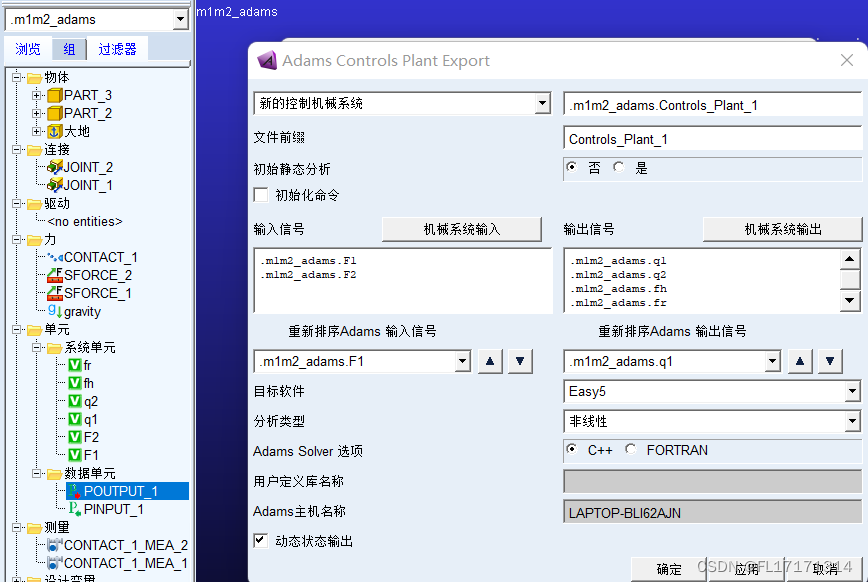Screen dimensions: 868x582
Task: Select the CONTACT_1 contact force icon
Action: point(55,257)
